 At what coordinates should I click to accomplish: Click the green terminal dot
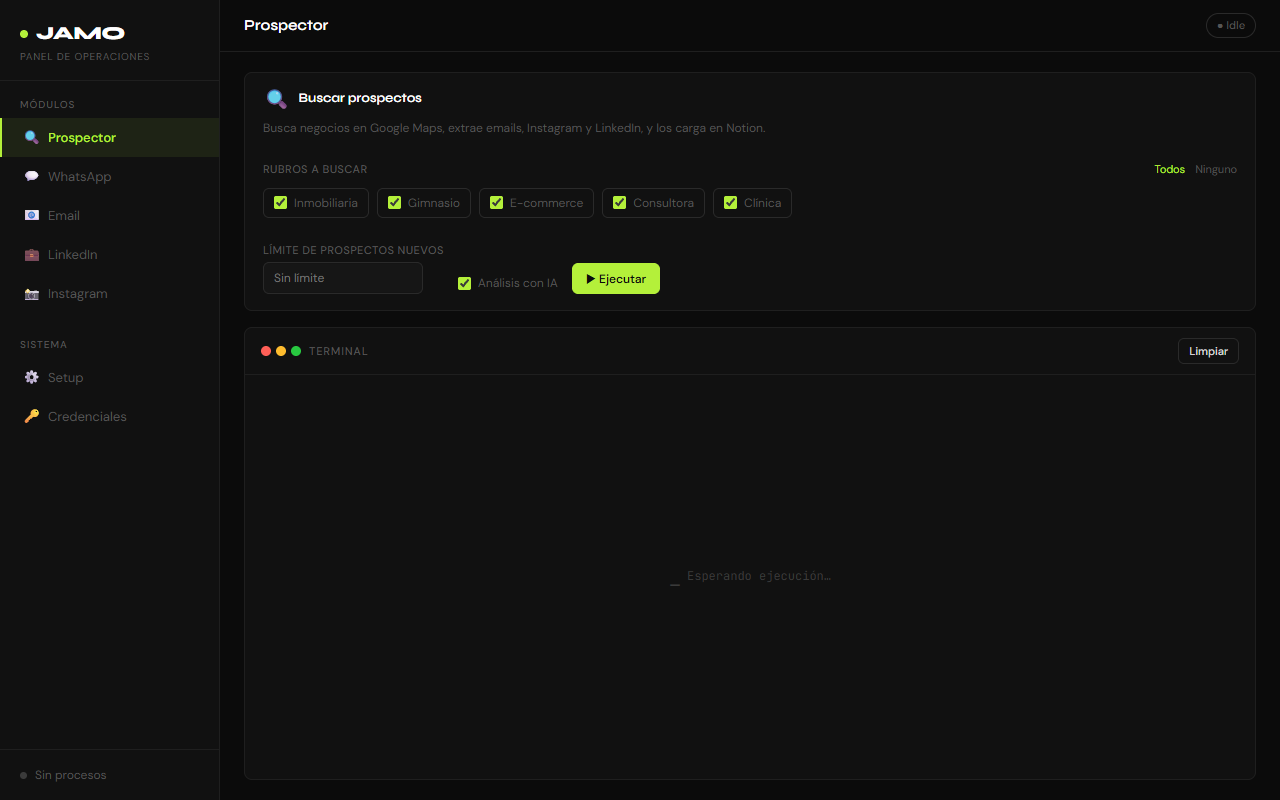296,350
